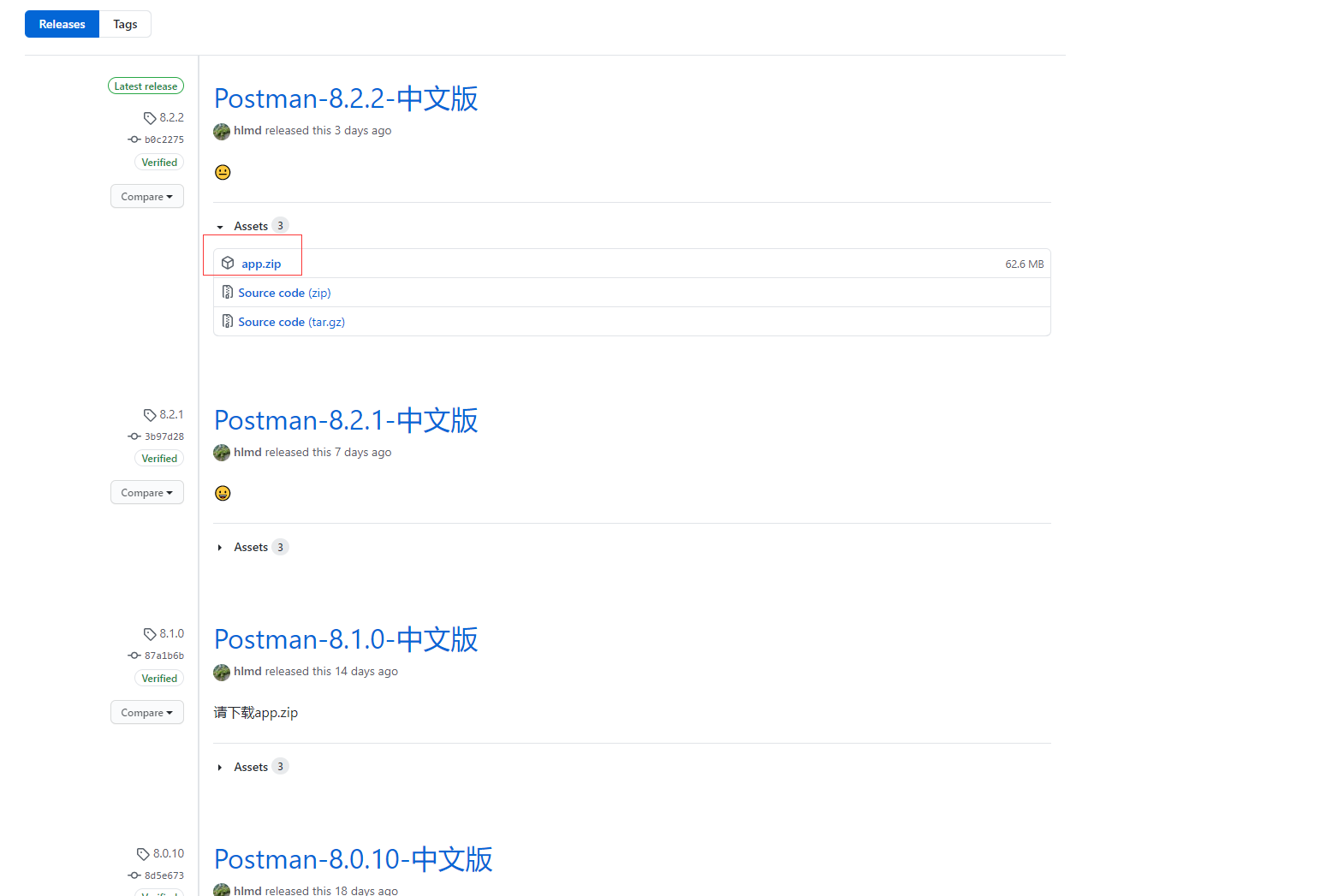Download Source code (tar.gz)
Viewport: 1344px width, 896px height.
tap(291, 322)
